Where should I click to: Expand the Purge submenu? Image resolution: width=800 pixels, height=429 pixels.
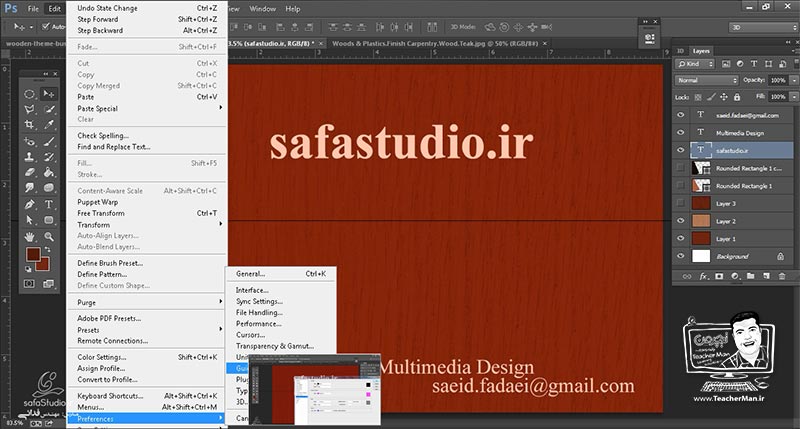pos(147,302)
